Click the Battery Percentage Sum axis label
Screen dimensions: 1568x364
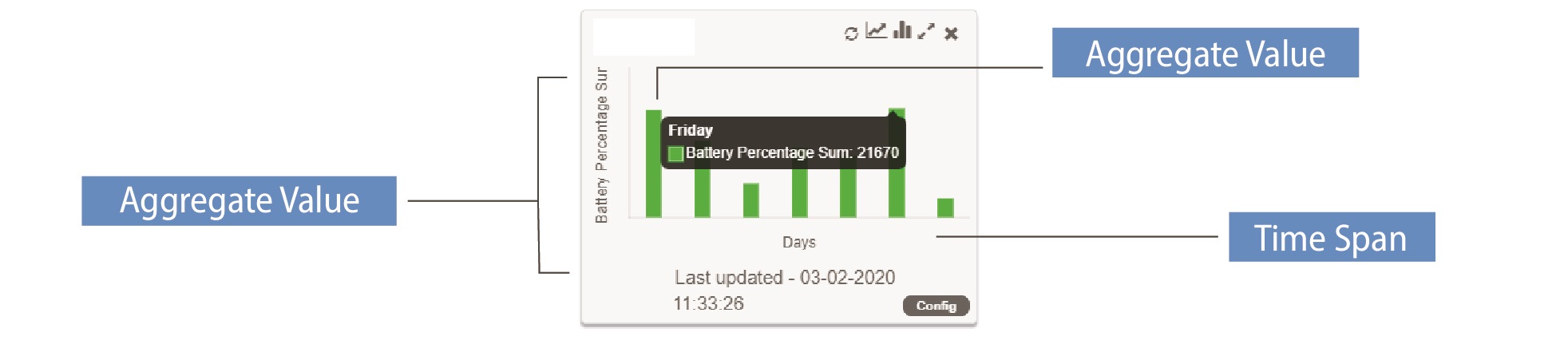click(x=602, y=144)
